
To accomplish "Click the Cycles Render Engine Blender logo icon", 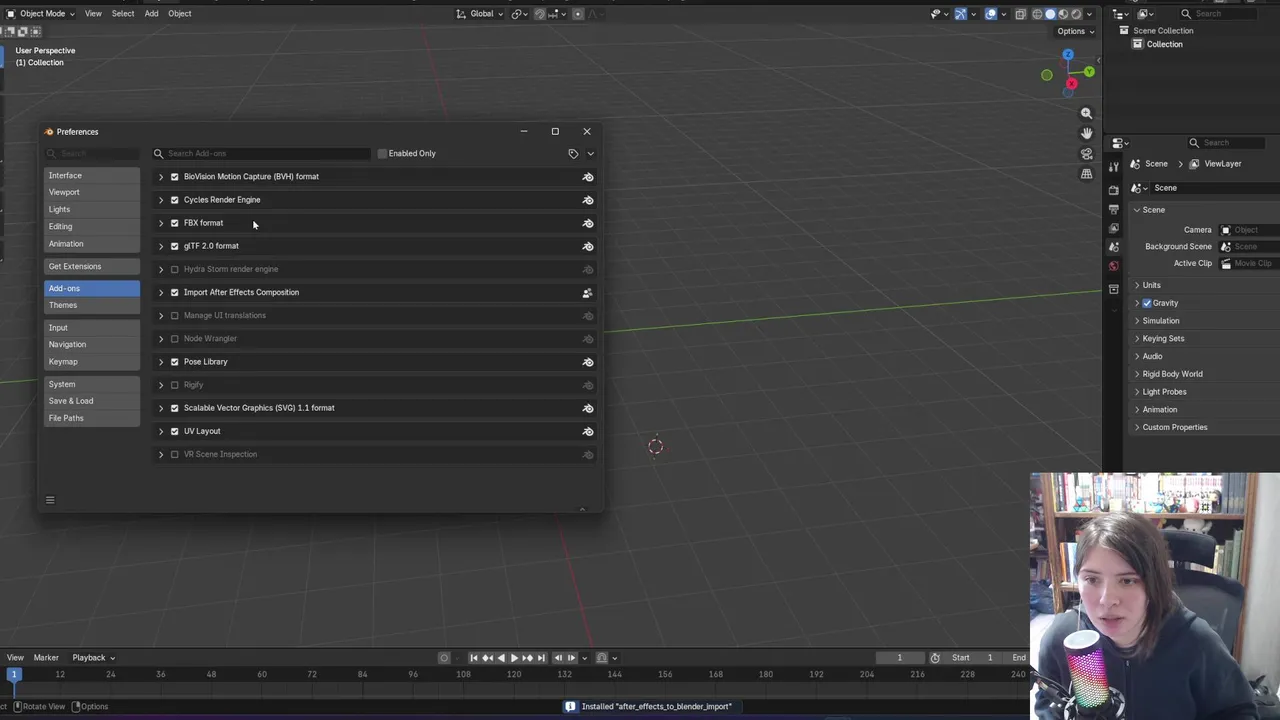I will tap(588, 200).
